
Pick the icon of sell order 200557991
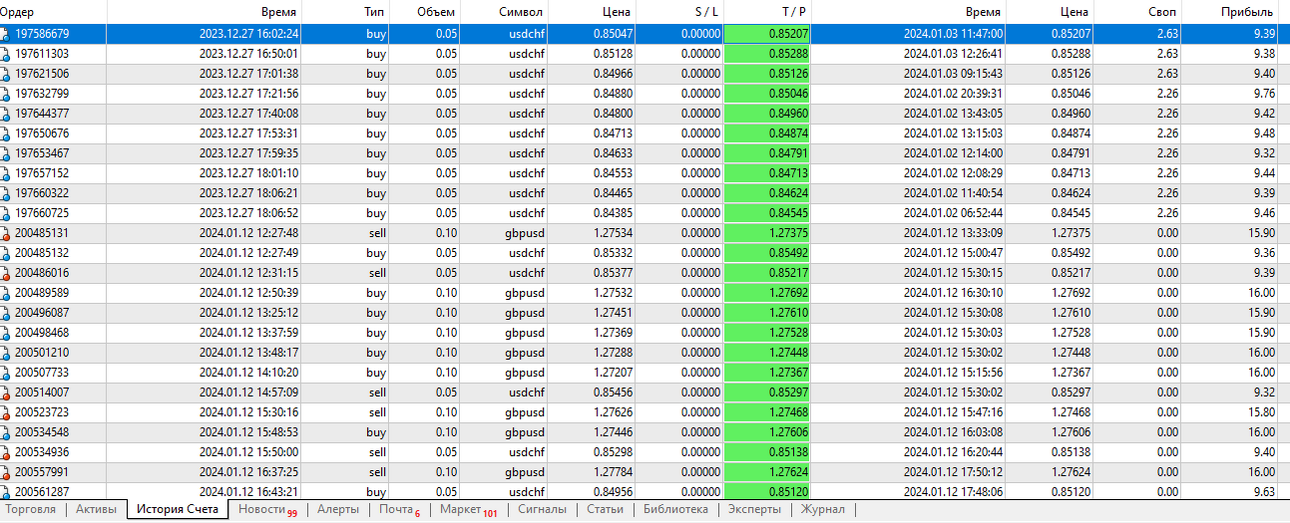5,472
